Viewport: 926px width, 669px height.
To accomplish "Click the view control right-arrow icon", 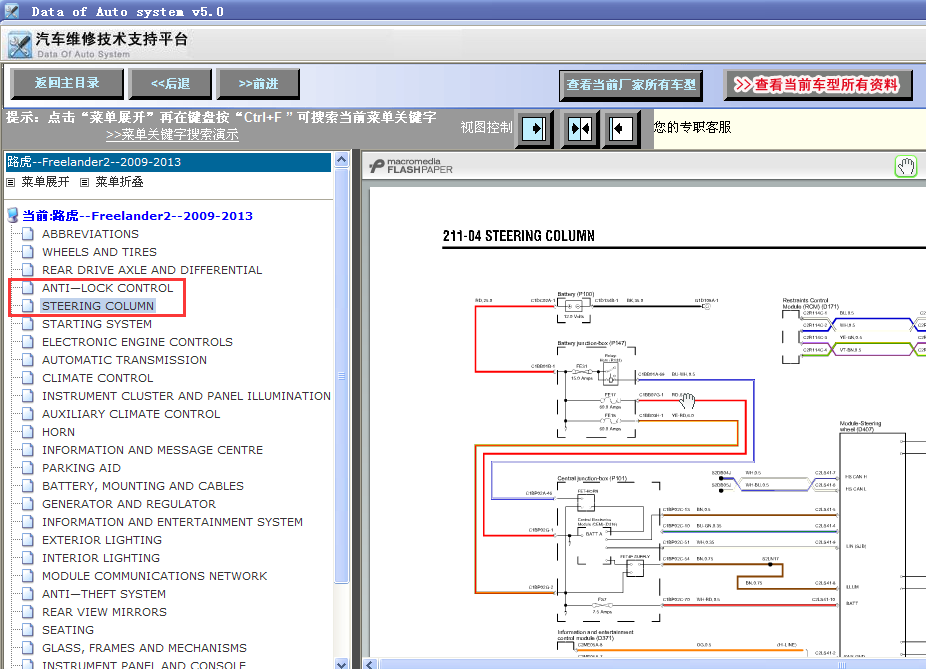I will pyautogui.click(x=534, y=129).
